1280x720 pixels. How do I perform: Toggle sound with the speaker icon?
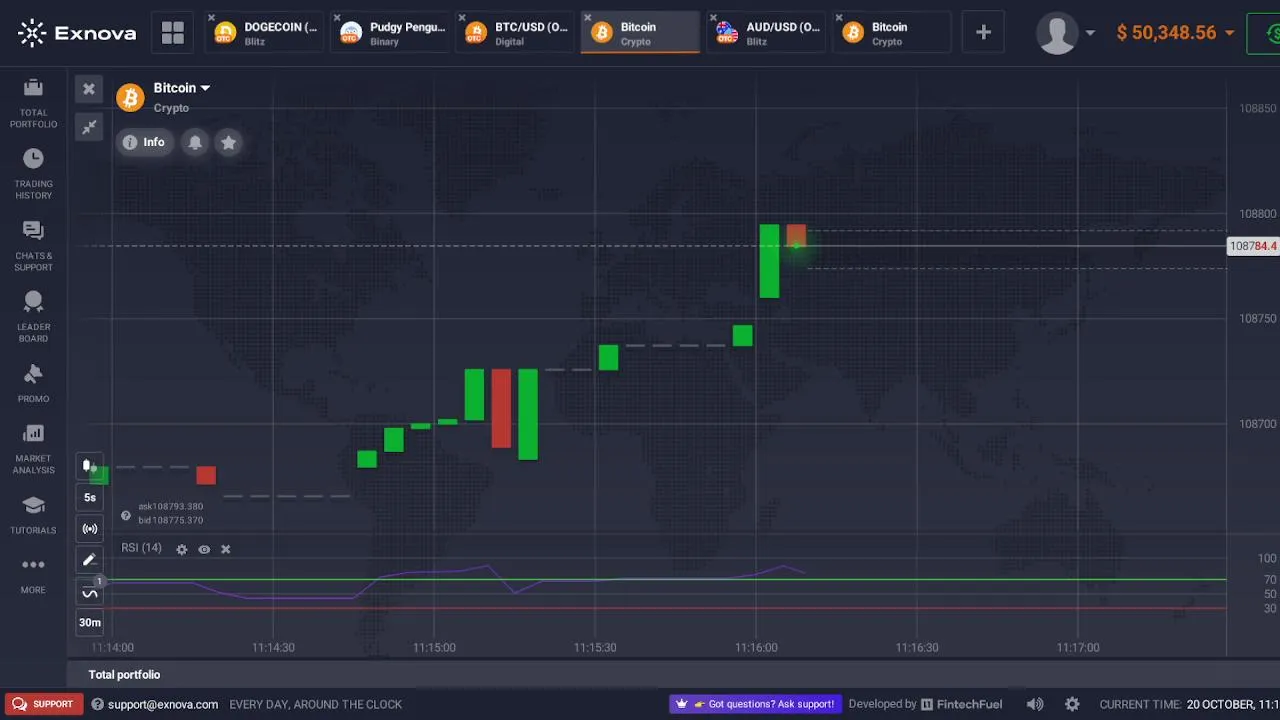1035,704
